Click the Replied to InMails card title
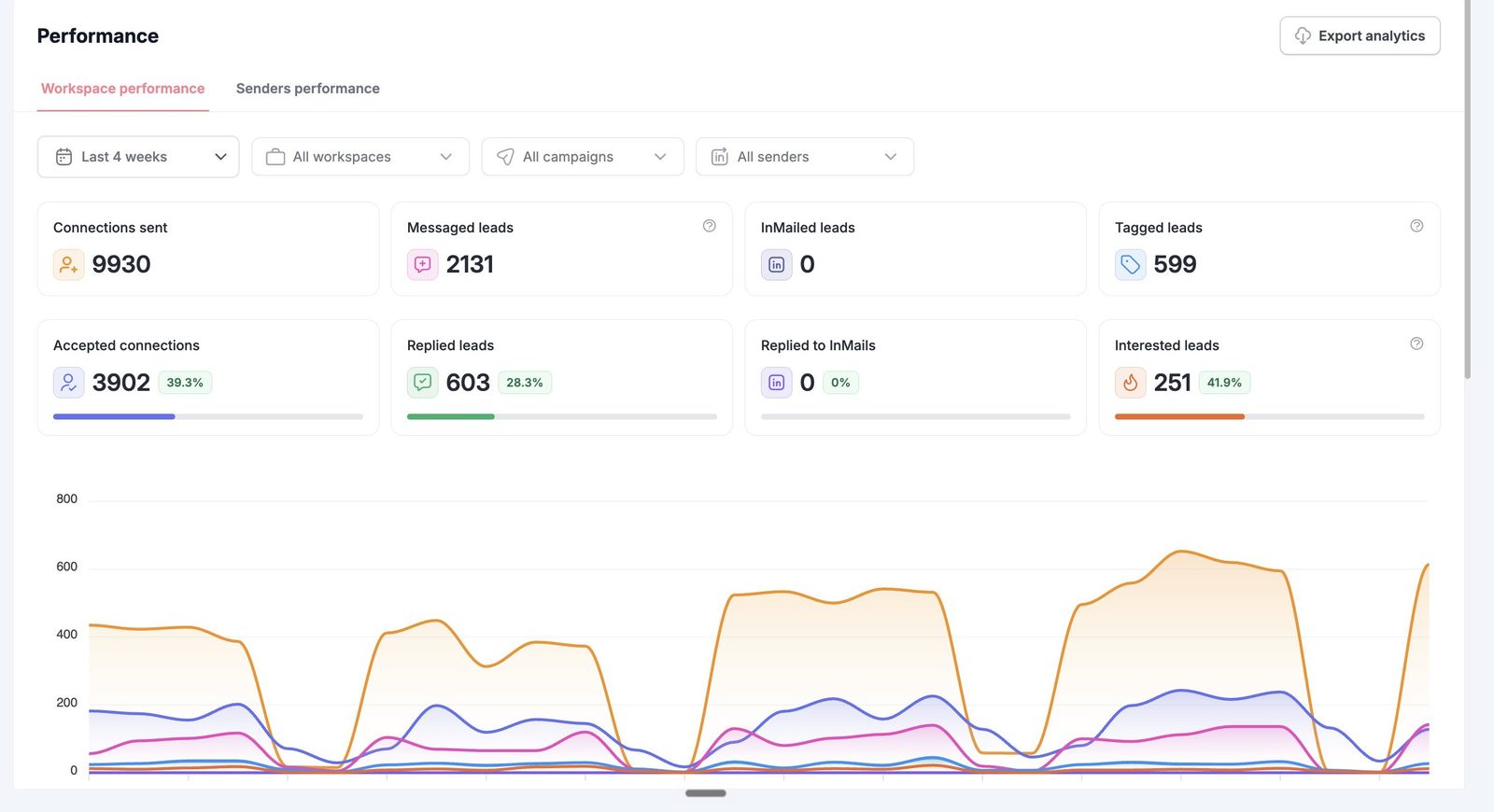The height and width of the screenshot is (812, 1494). (x=818, y=345)
